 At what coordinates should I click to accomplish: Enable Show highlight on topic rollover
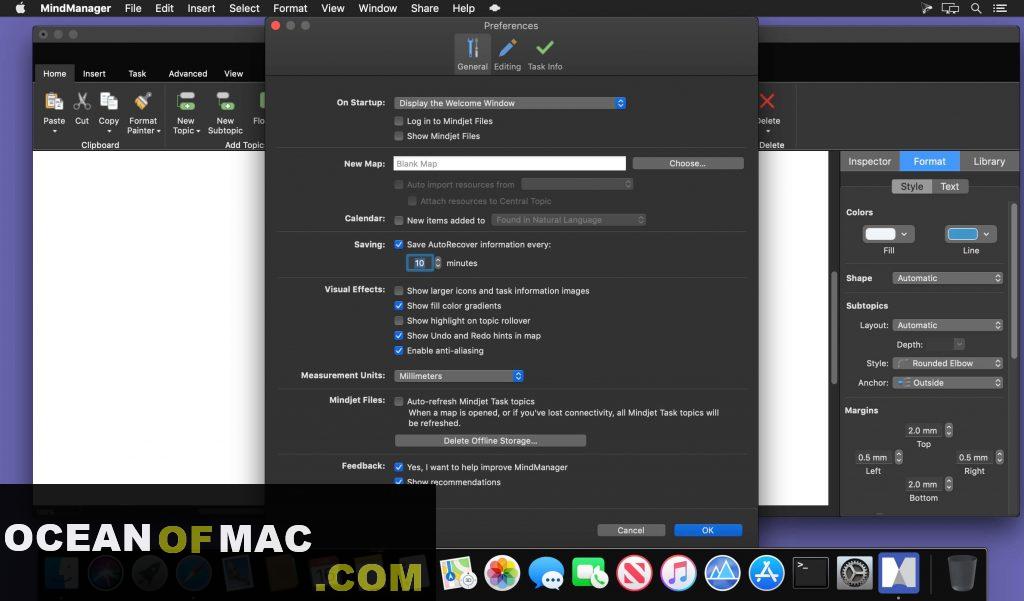point(399,321)
